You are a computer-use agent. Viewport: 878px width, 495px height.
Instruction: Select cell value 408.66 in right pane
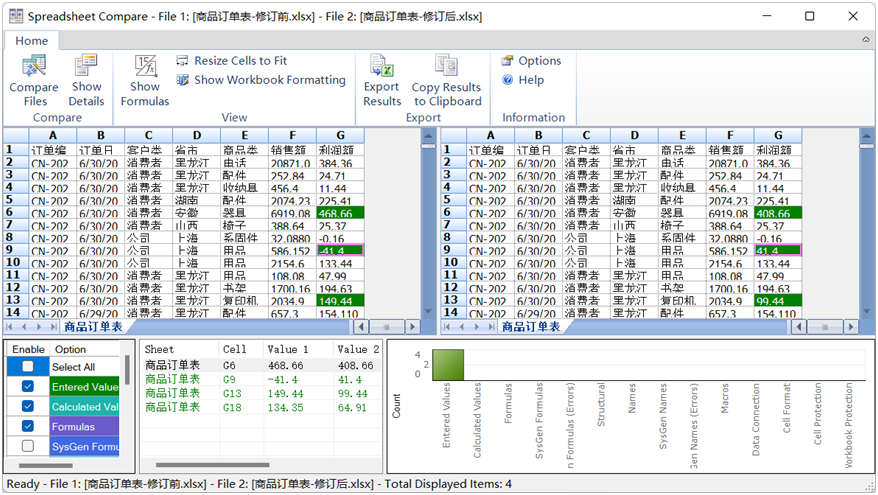pyautogui.click(x=778, y=213)
